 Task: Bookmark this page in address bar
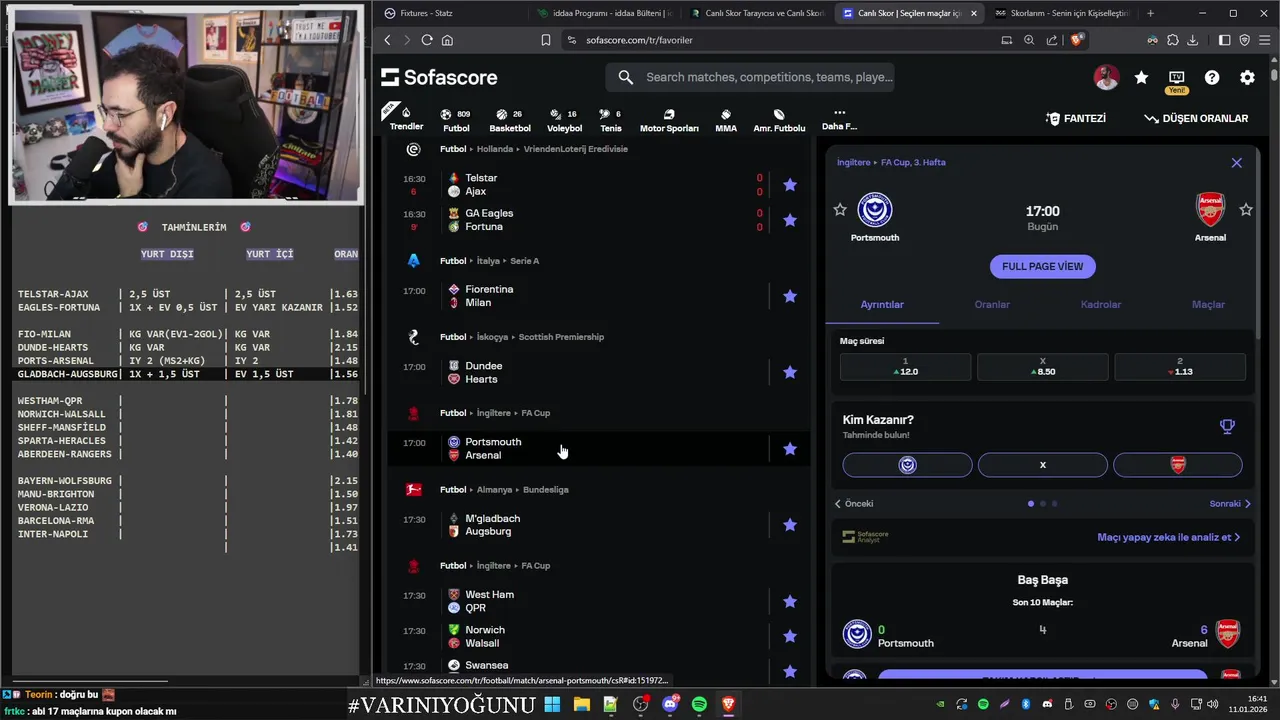546,40
